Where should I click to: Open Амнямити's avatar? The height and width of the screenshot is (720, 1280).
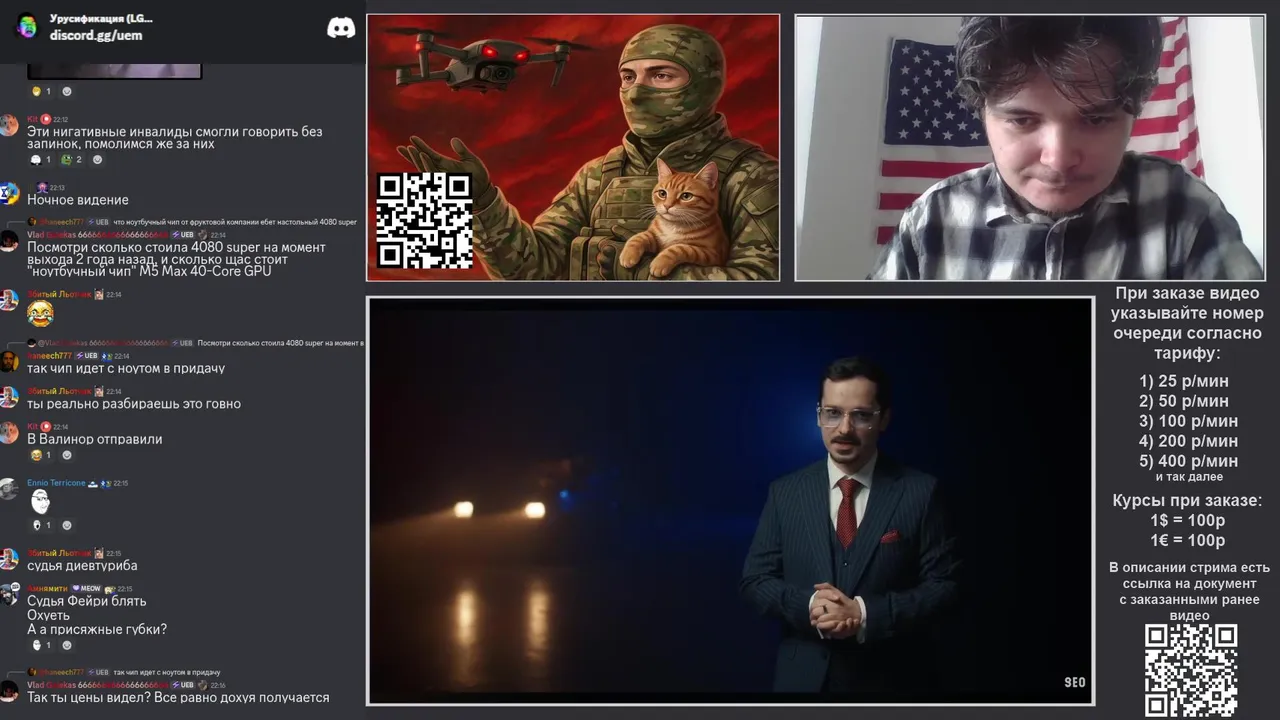[9, 595]
